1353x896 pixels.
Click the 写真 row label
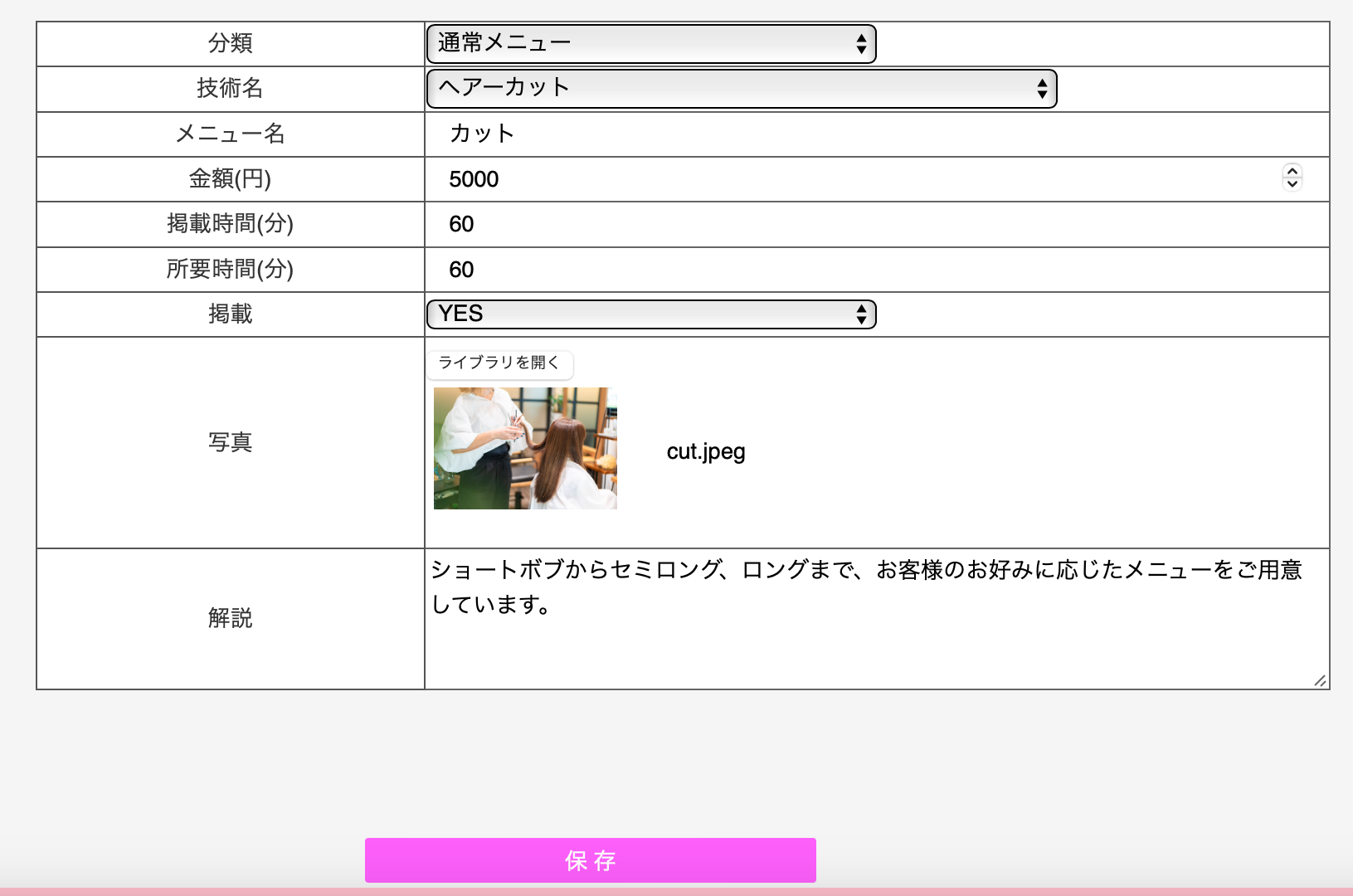(230, 442)
